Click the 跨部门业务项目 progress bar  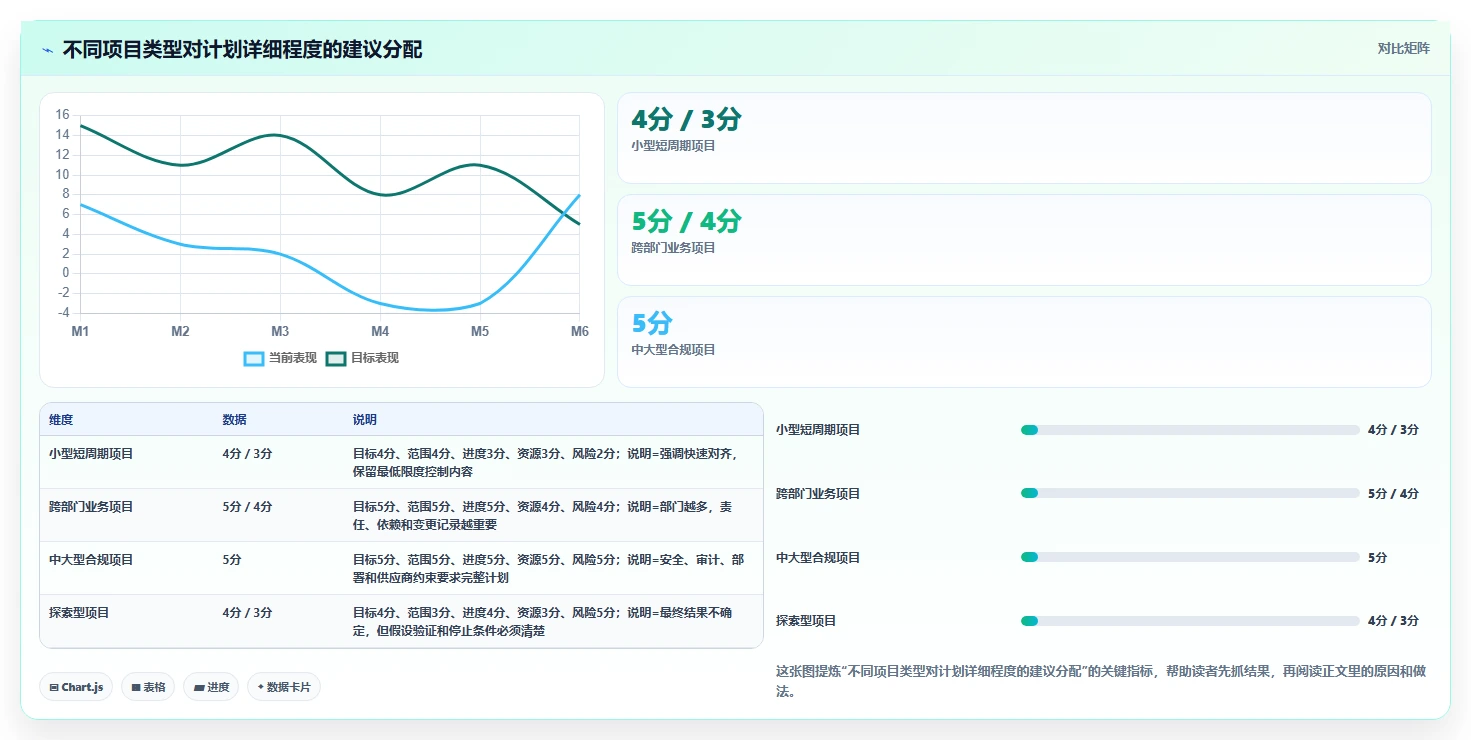click(1190, 493)
